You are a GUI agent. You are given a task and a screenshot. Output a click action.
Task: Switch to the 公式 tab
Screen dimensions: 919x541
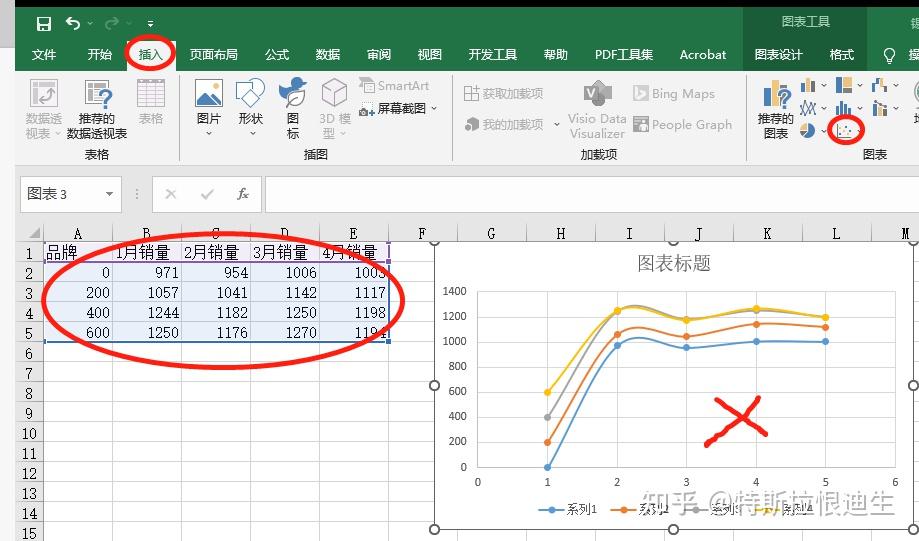pos(277,55)
